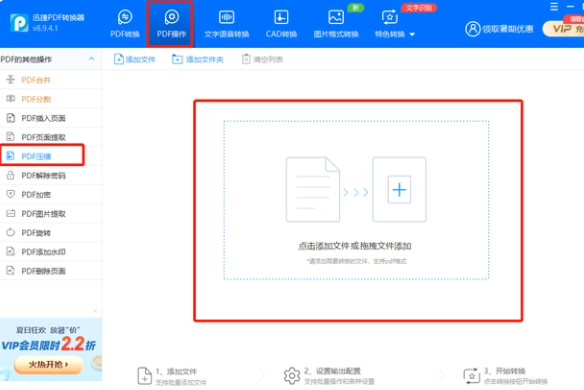Viewport: 584px width, 390px height.
Task: Select PDF图片提取 in the sidebar
Action: click(51, 213)
